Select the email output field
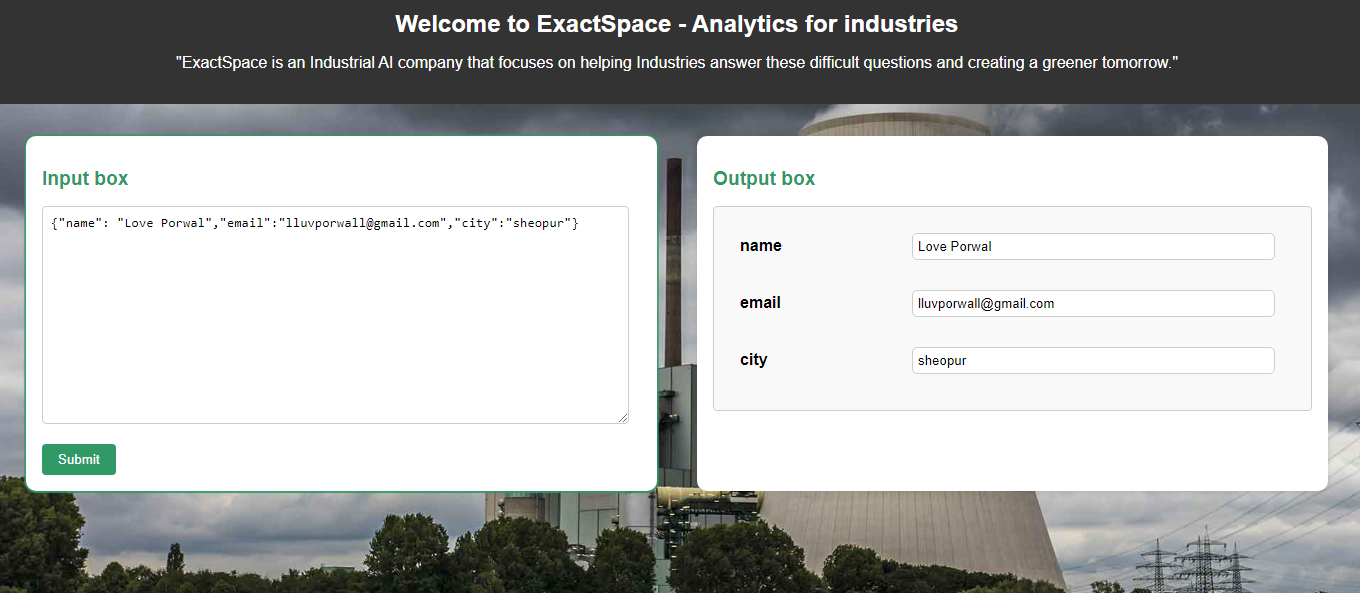The width and height of the screenshot is (1360, 593). coord(1092,303)
